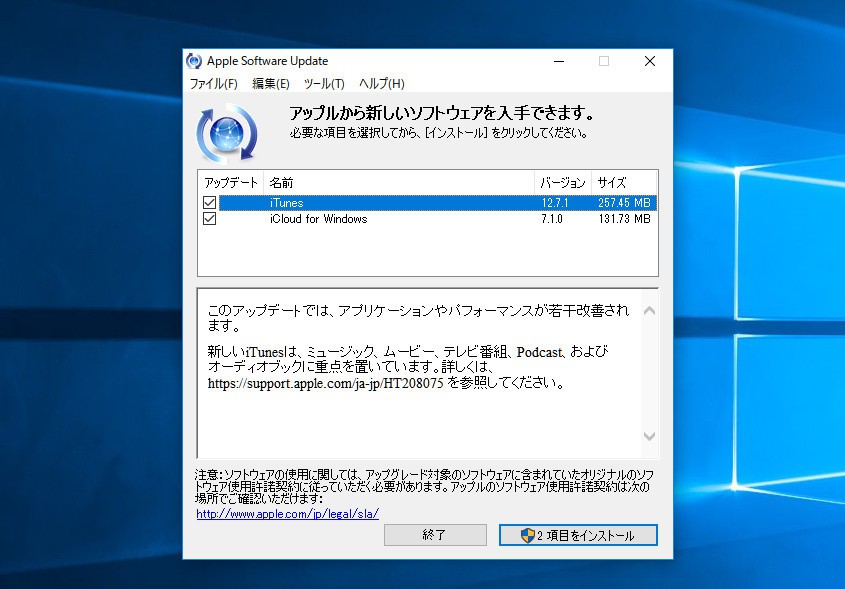Click the 131.73 MB size cell

pos(624,219)
